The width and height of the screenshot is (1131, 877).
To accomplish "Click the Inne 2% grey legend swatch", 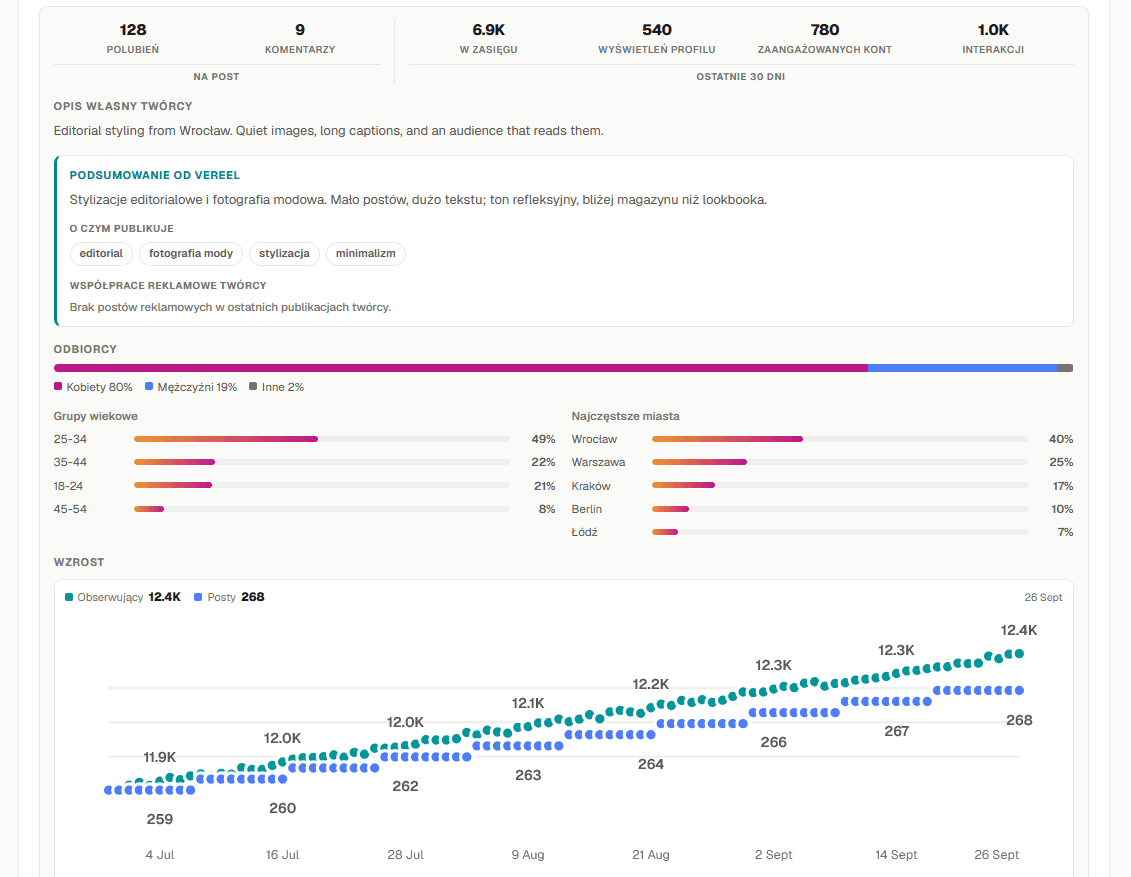I will click(x=253, y=387).
